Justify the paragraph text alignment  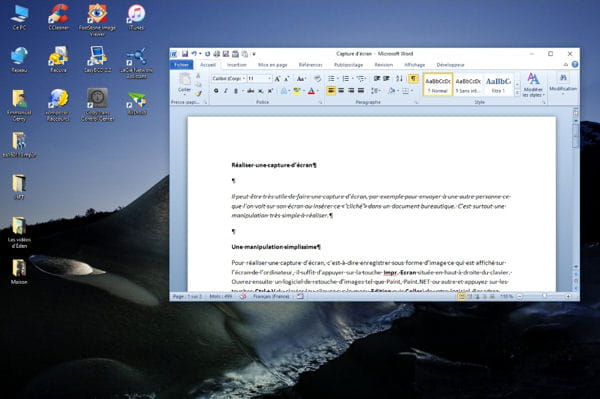click(x=361, y=91)
